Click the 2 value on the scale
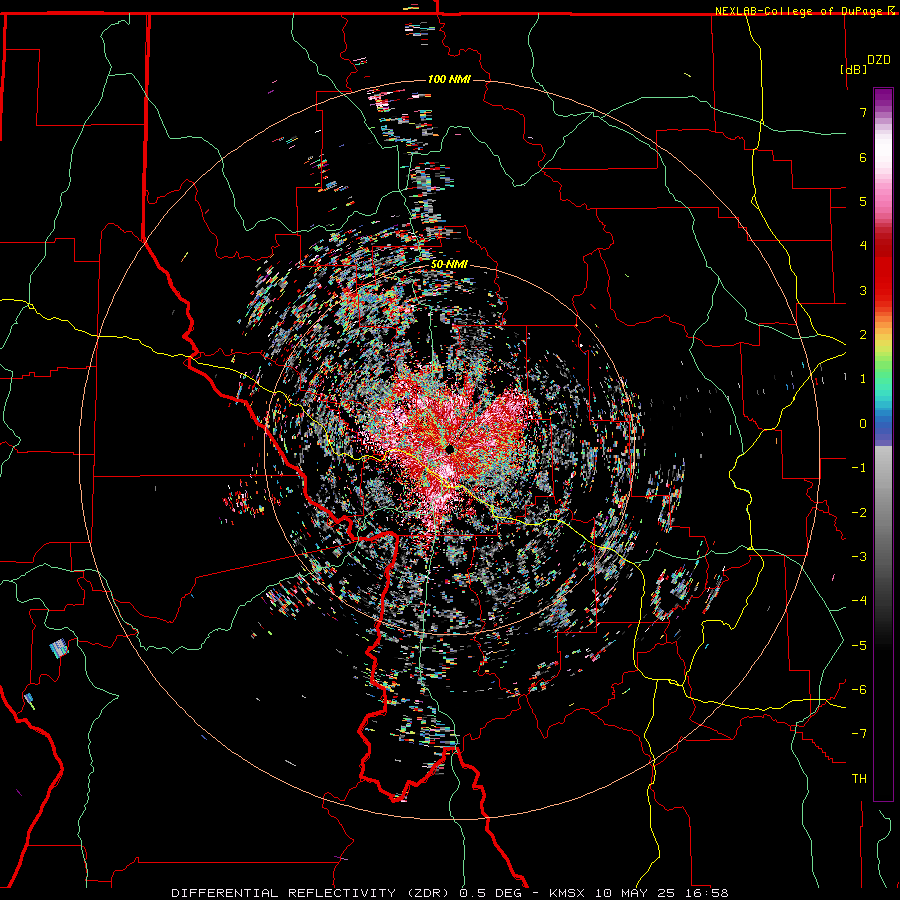 click(863, 335)
